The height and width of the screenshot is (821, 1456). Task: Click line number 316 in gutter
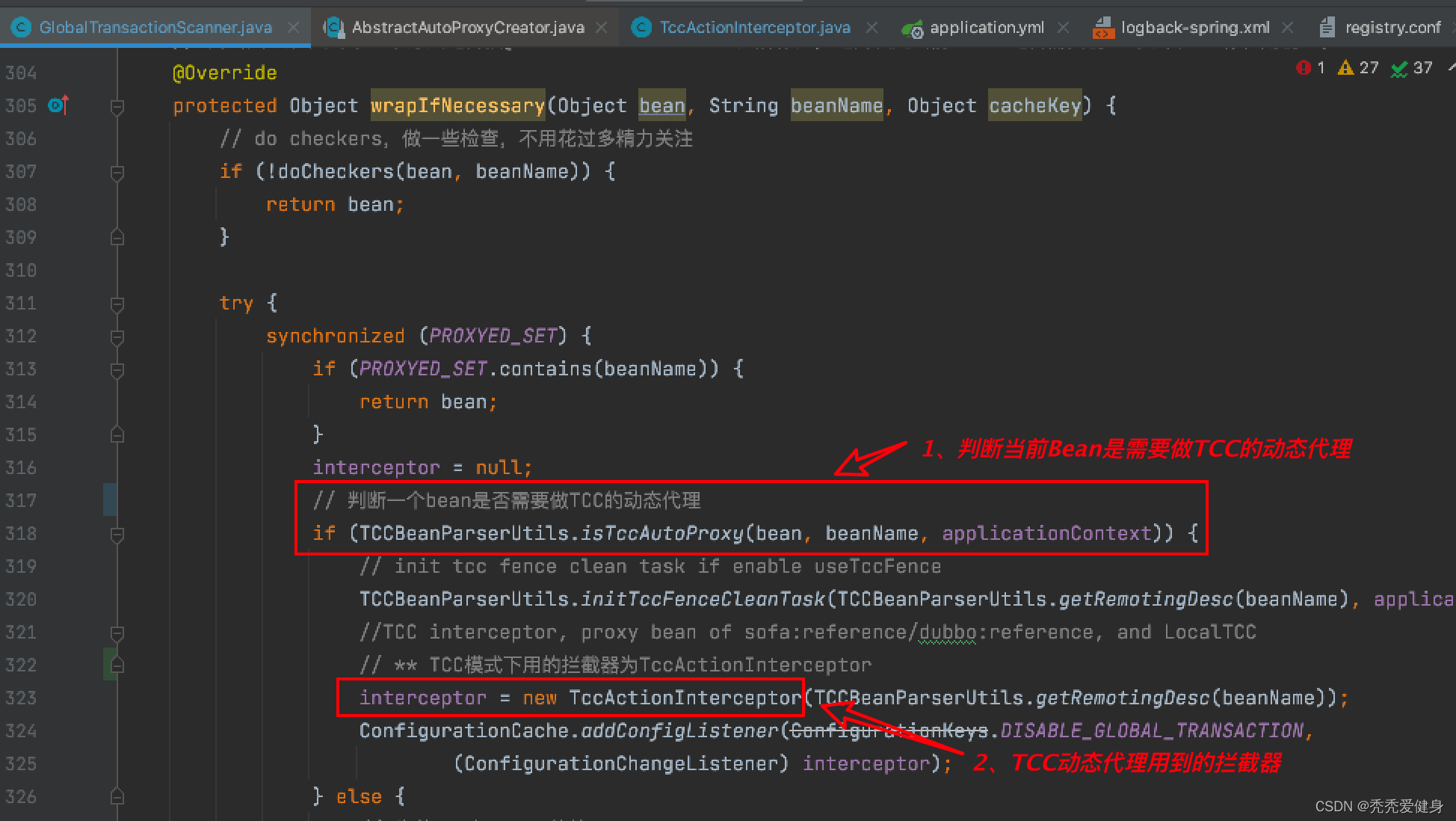pyautogui.click(x=21, y=467)
